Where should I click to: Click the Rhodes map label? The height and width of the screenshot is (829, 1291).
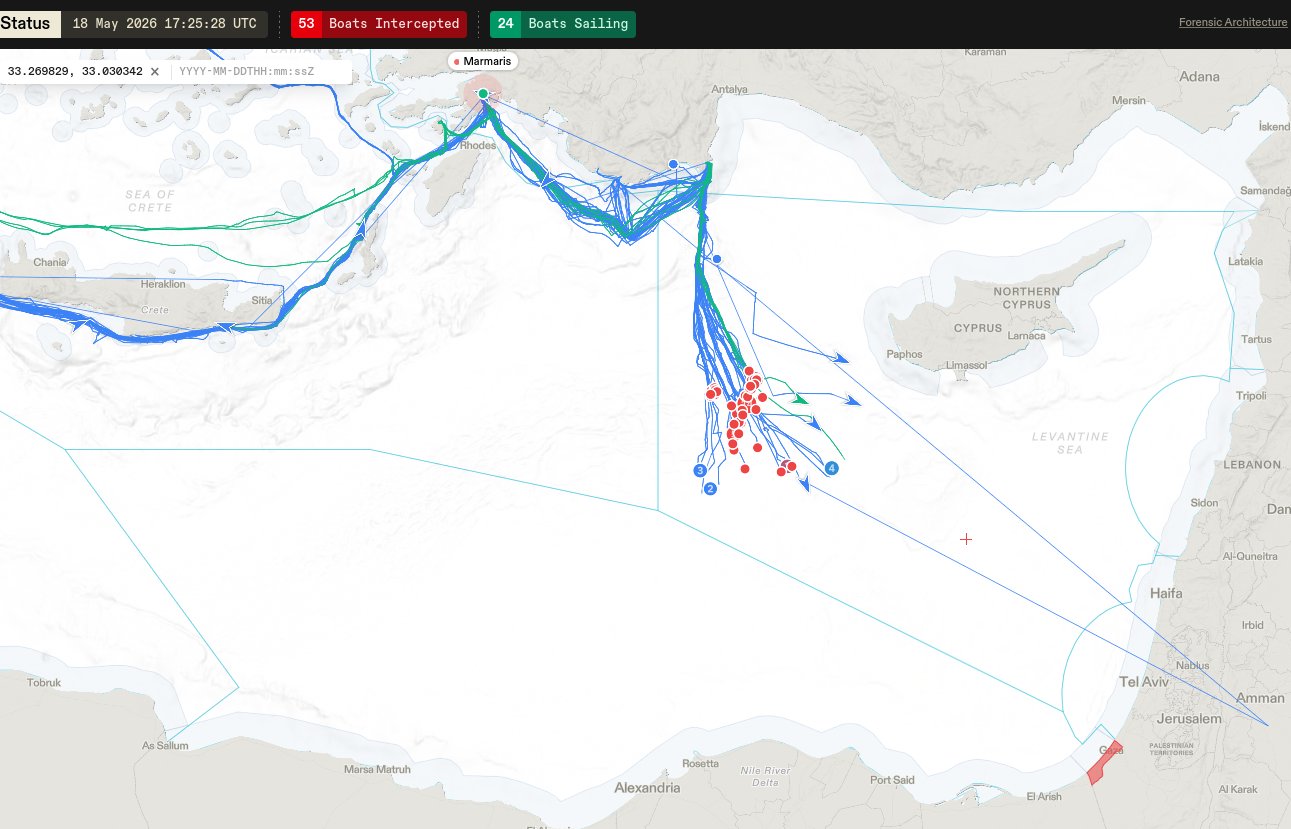click(x=478, y=144)
